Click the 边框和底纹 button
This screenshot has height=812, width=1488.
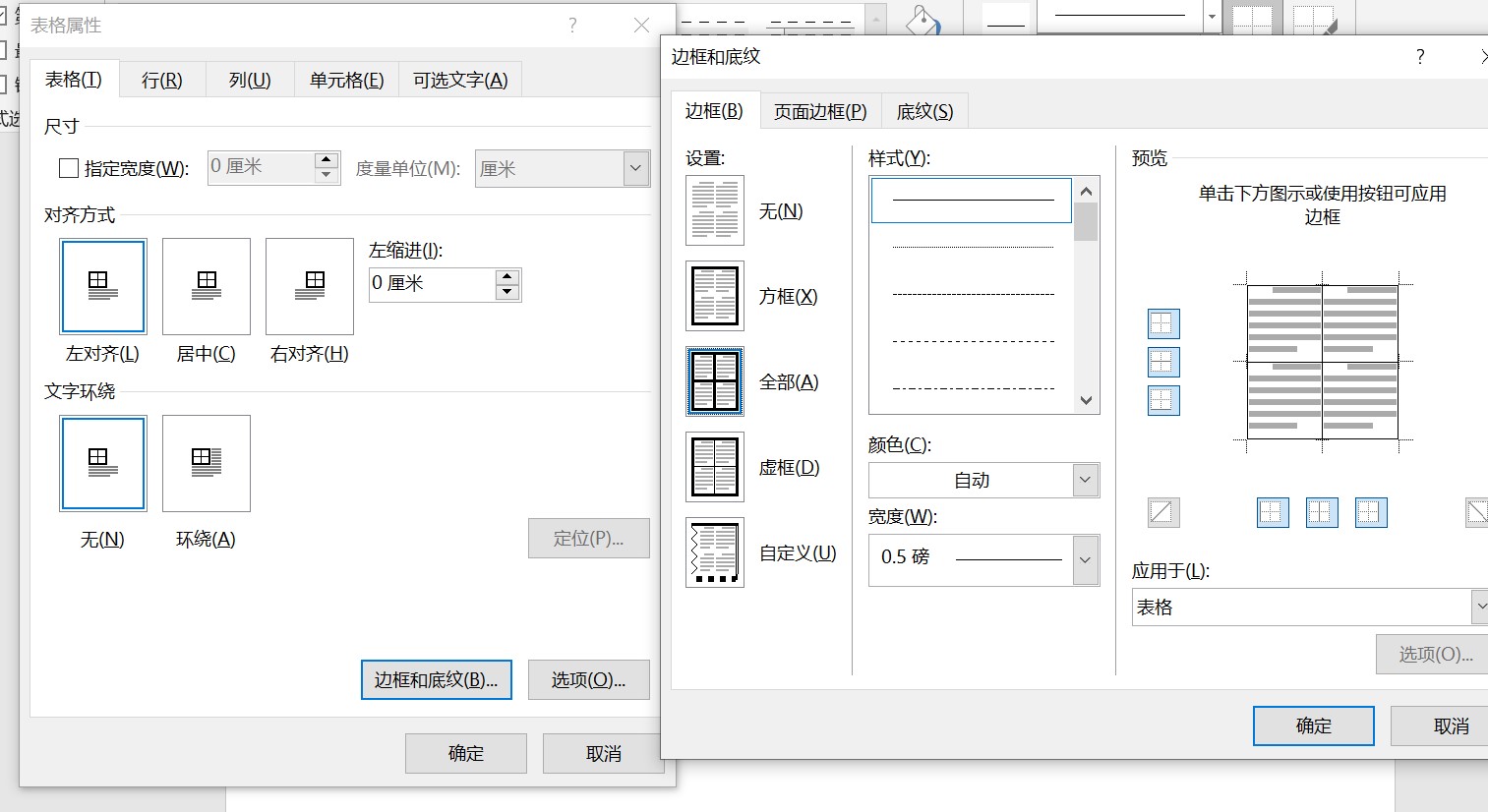click(x=436, y=679)
